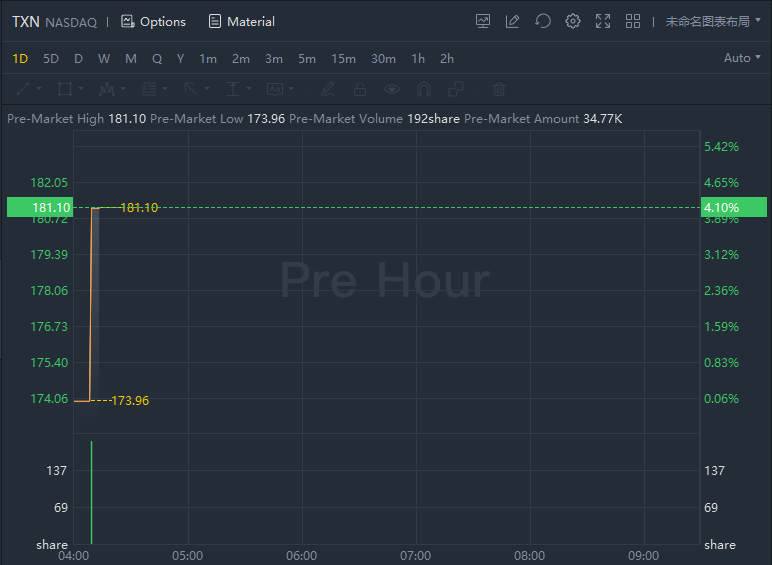Toggle drawings visibility eye icon

click(x=392, y=89)
